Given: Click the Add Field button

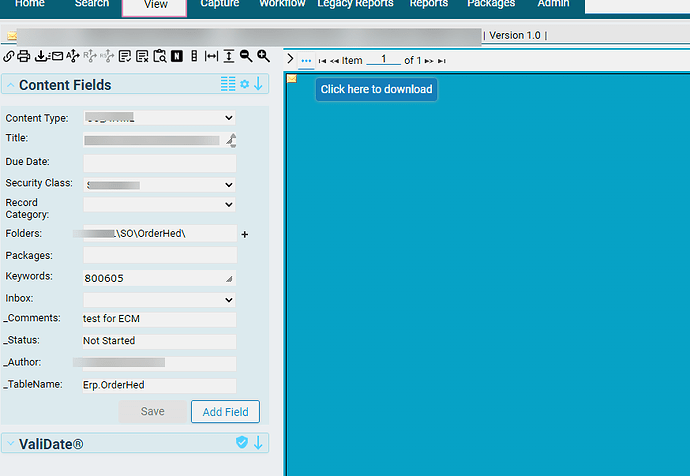Looking at the screenshot, I should [x=225, y=412].
